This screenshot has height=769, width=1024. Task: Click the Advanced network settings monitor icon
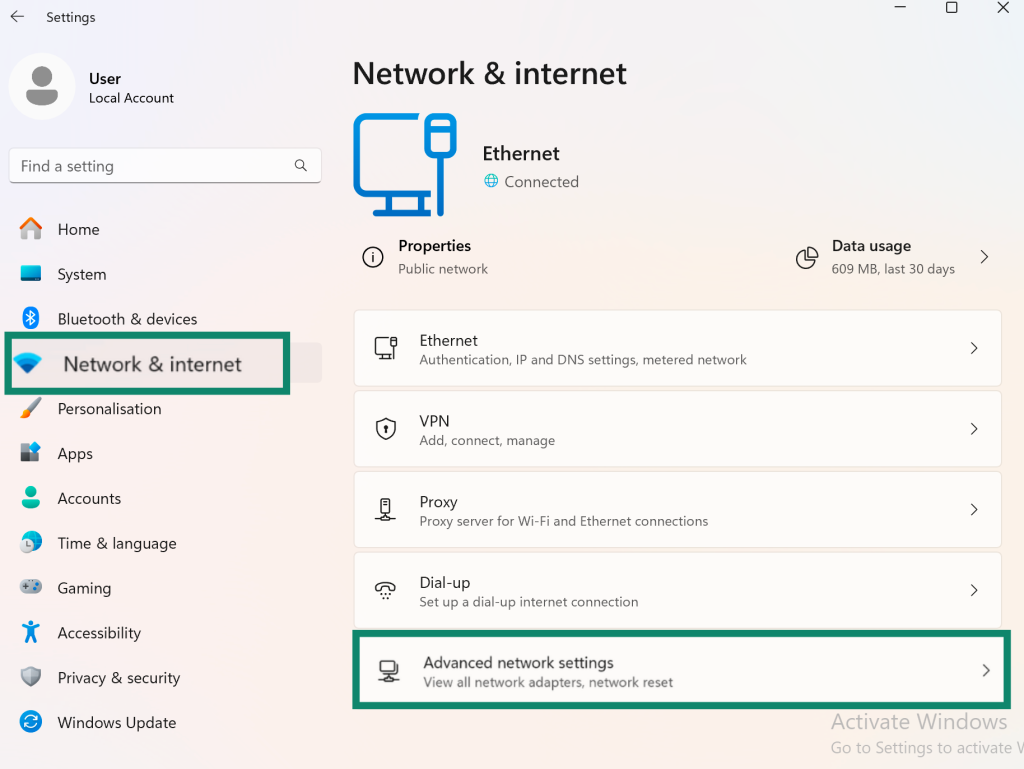387,671
